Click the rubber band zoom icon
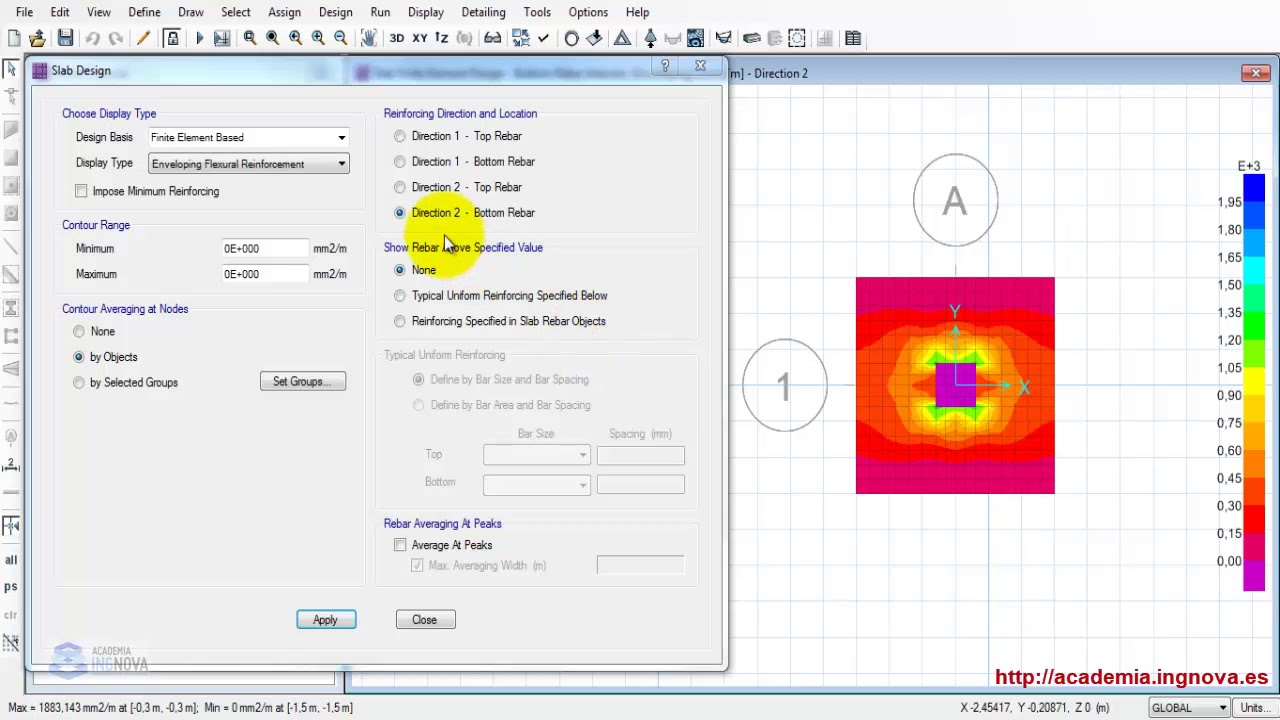The image size is (1280, 720). [x=250, y=38]
